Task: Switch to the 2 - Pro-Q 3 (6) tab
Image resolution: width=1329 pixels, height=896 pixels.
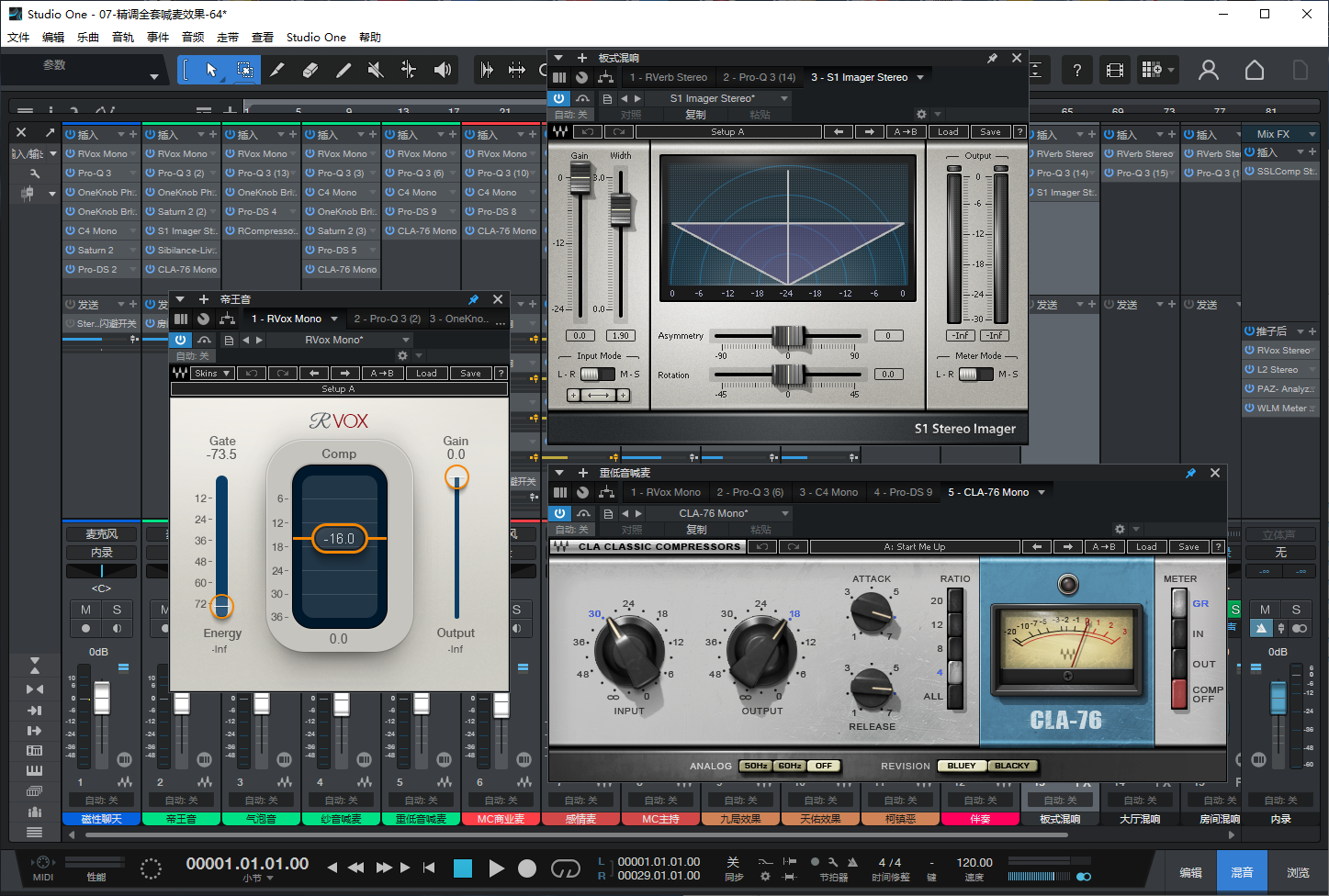Action: pos(749,492)
